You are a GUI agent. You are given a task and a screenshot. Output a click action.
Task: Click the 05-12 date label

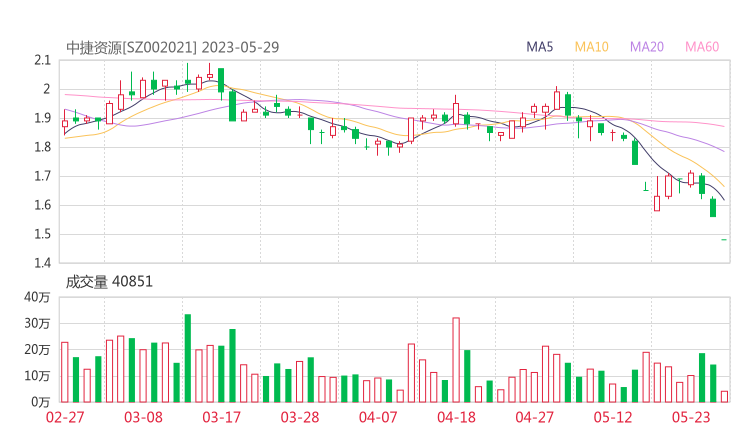[x=613, y=417]
